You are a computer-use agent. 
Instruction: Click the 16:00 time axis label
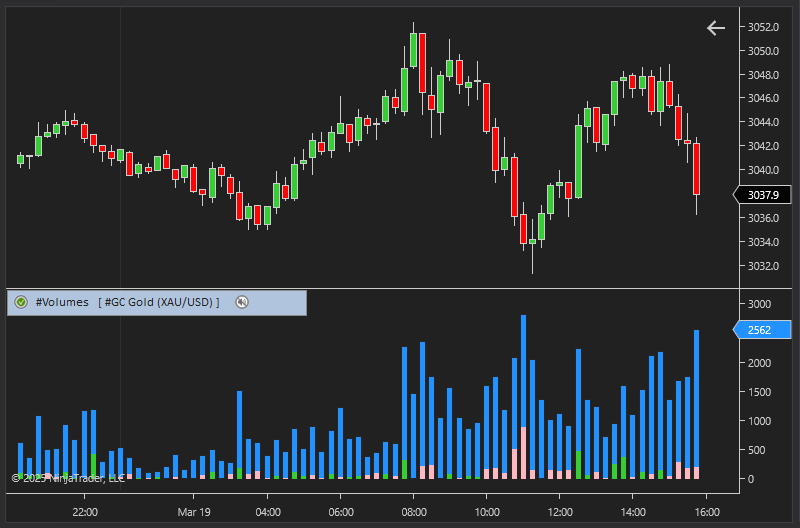(706, 512)
